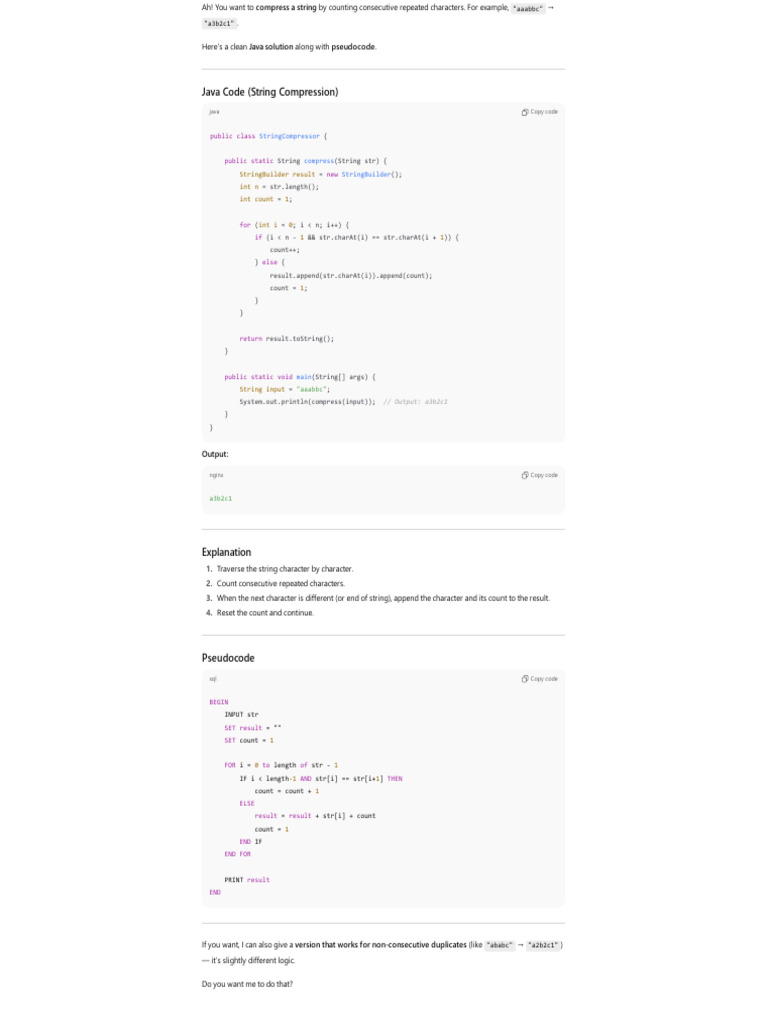Click the inline "ababc" code snippet near the bottom
Viewport: 768px width, 1024px height.
pyautogui.click(x=499, y=944)
